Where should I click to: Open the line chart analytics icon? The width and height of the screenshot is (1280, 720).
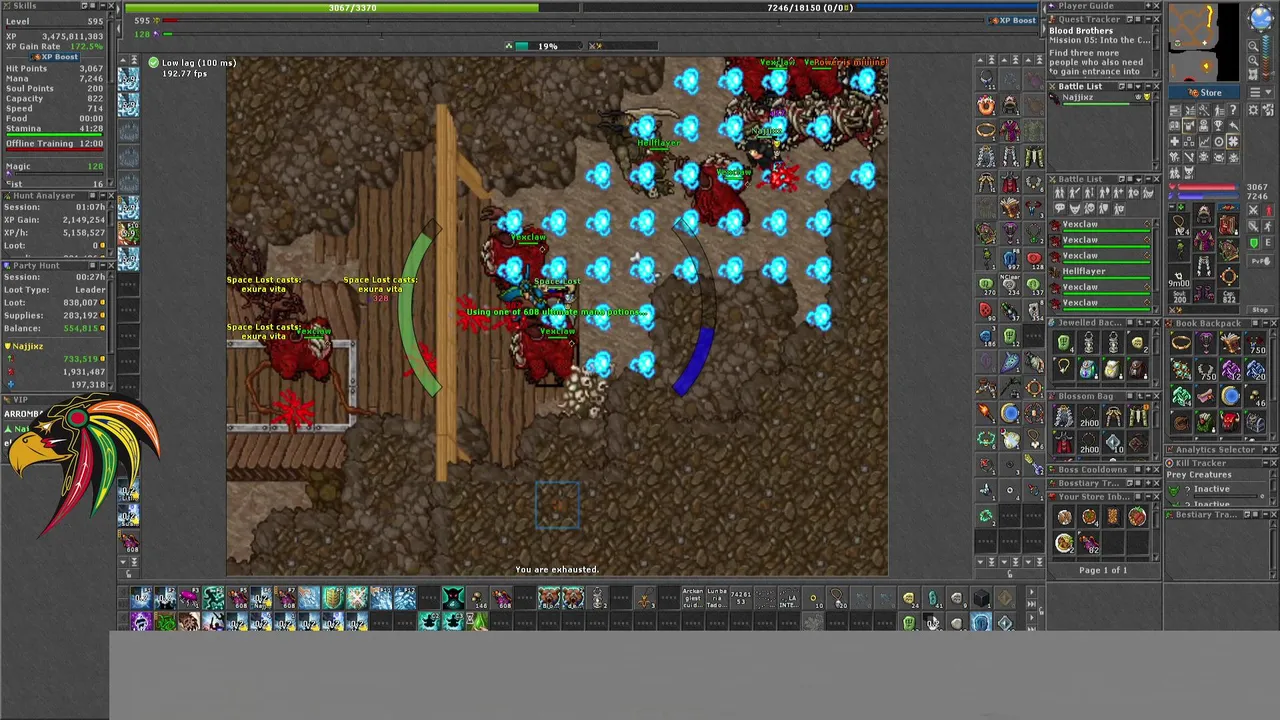(1204, 141)
